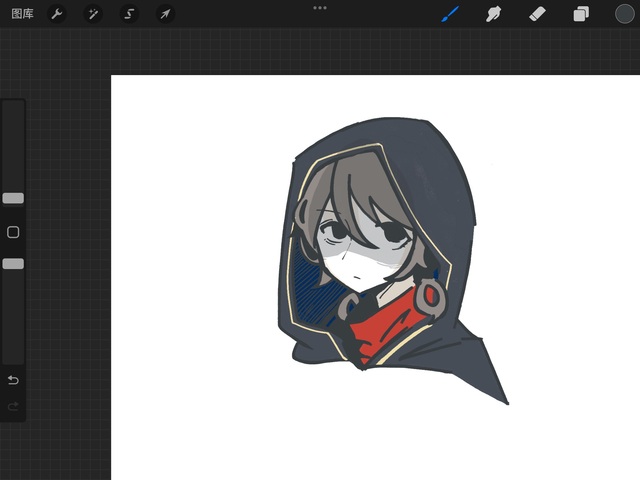Screen dimensions: 640x480
Task: Select the Smudge finger tool
Action: pos(493,14)
